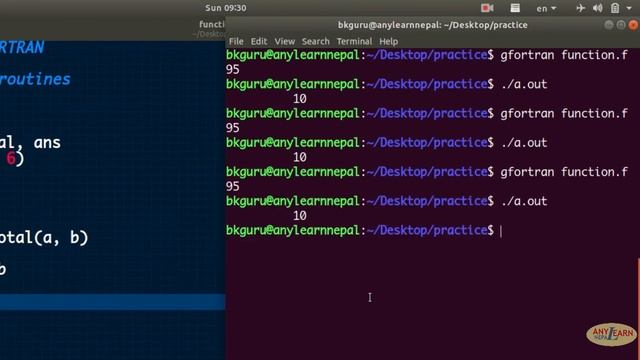This screenshot has width=640, height=360.
Task: Click the last './a.out' command
Action: (524, 201)
